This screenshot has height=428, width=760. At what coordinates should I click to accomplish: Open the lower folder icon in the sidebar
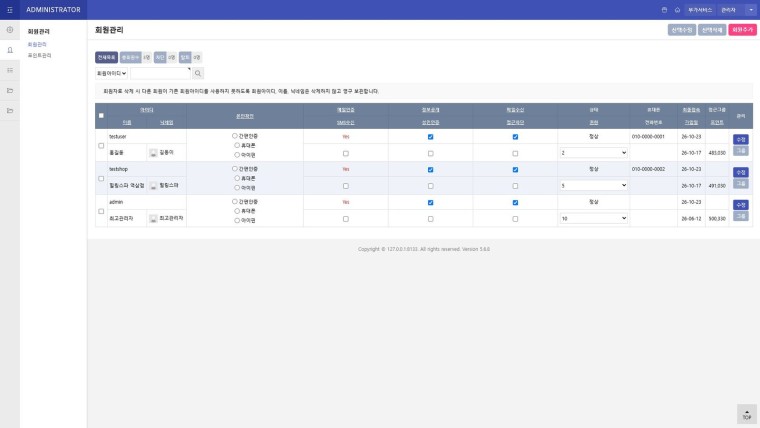coord(10,111)
